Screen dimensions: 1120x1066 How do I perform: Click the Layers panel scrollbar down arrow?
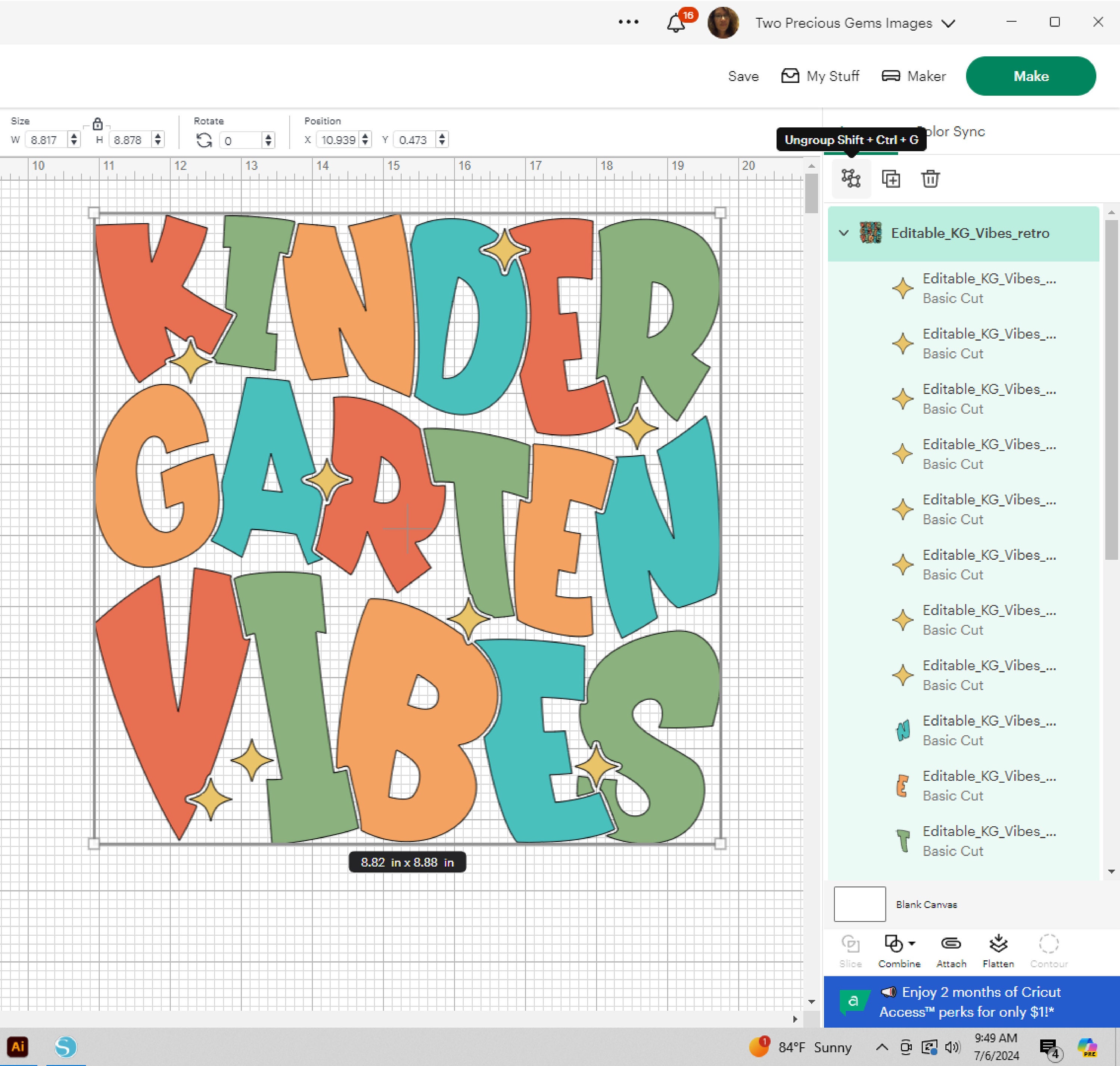pos(1111,871)
